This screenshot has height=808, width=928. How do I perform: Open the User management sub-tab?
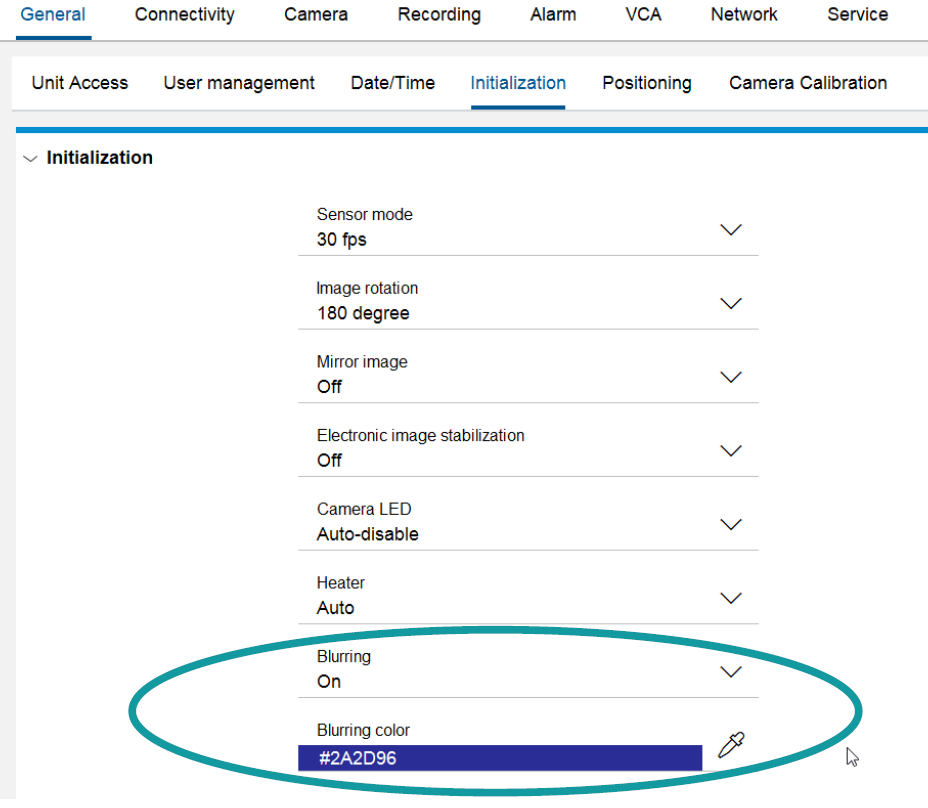(239, 83)
